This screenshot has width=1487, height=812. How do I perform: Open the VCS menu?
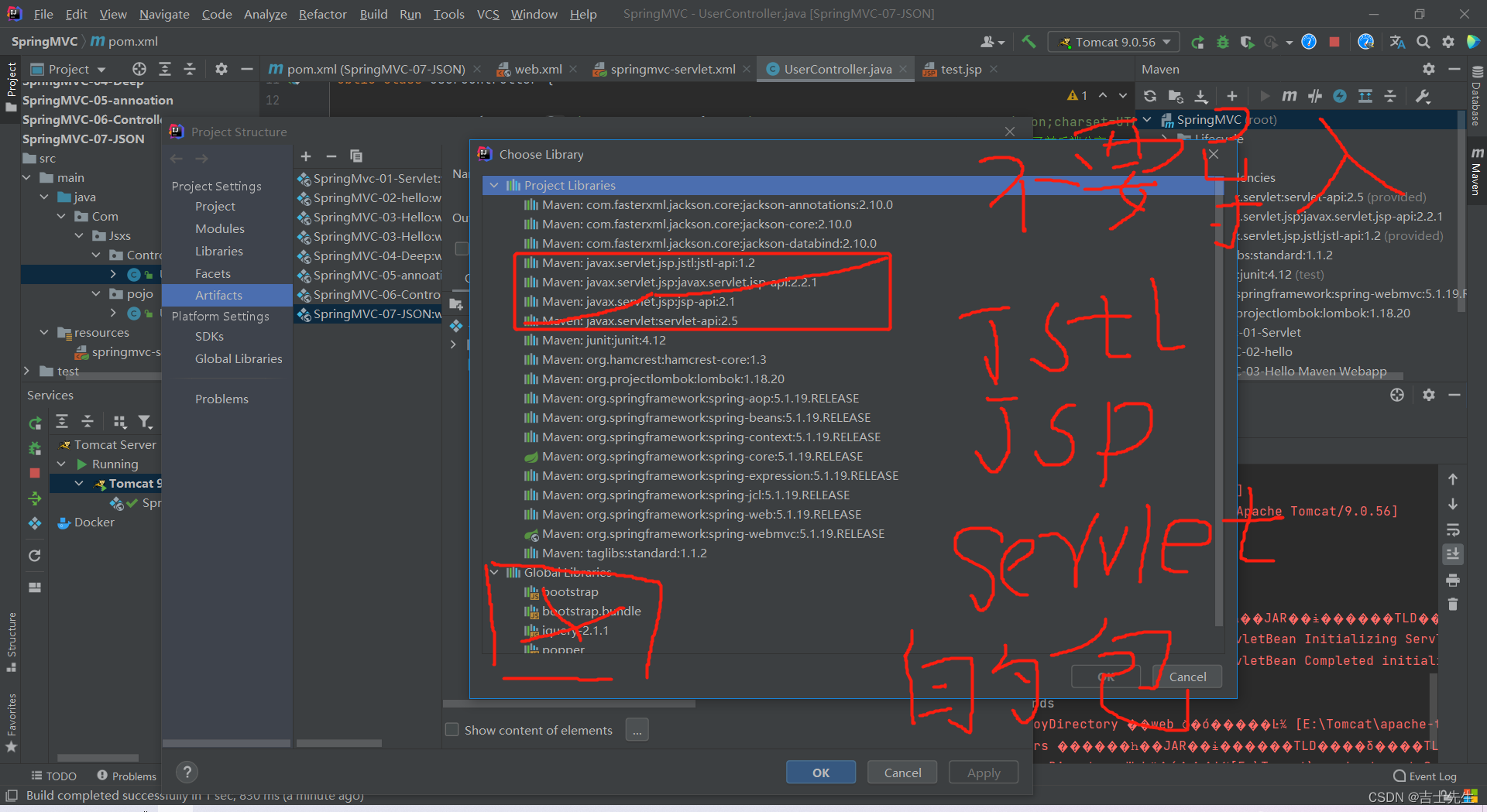point(488,14)
